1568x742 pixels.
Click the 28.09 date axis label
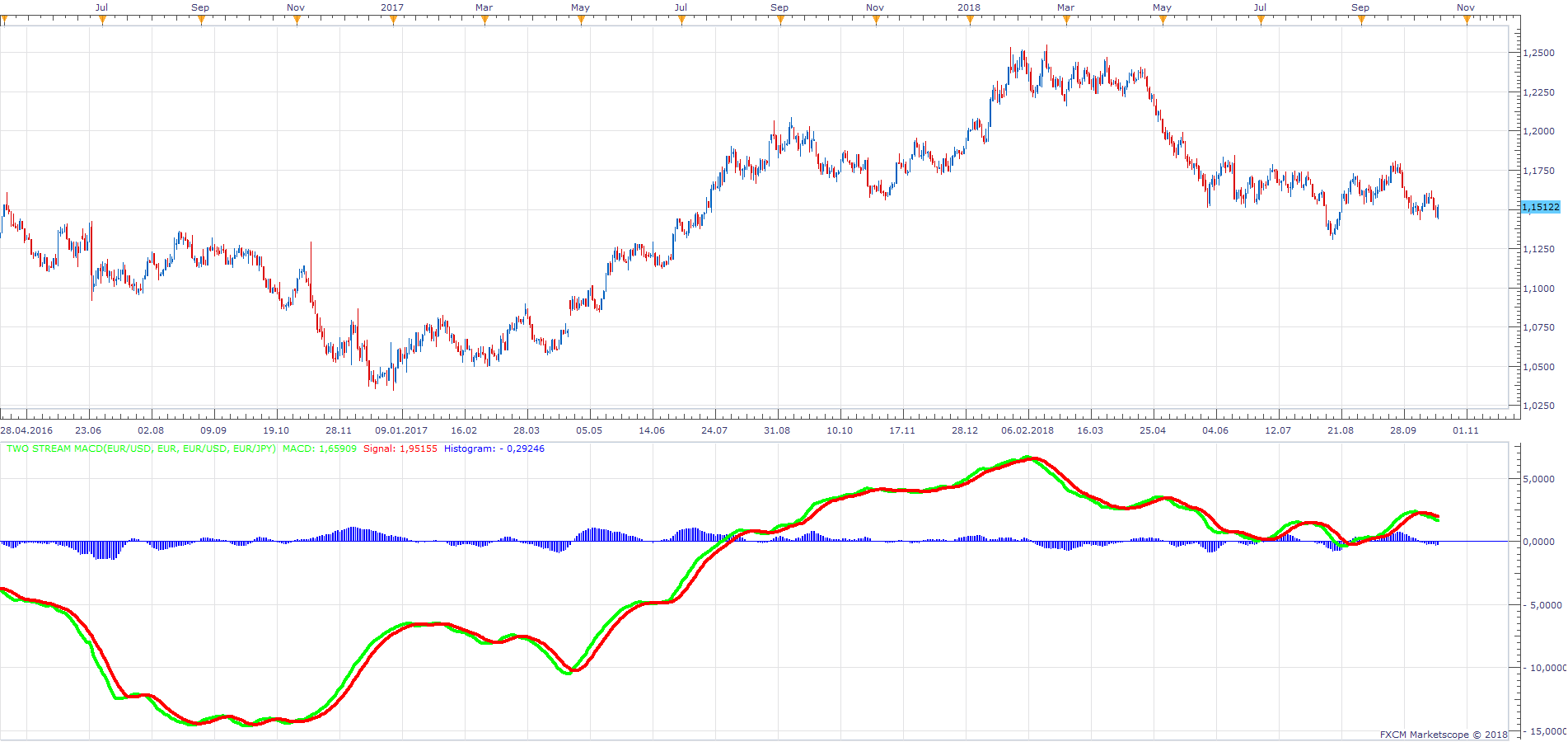point(1403,430)
